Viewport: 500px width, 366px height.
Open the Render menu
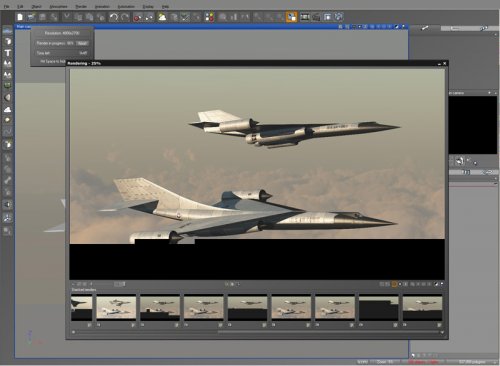[x=81, y=6]
